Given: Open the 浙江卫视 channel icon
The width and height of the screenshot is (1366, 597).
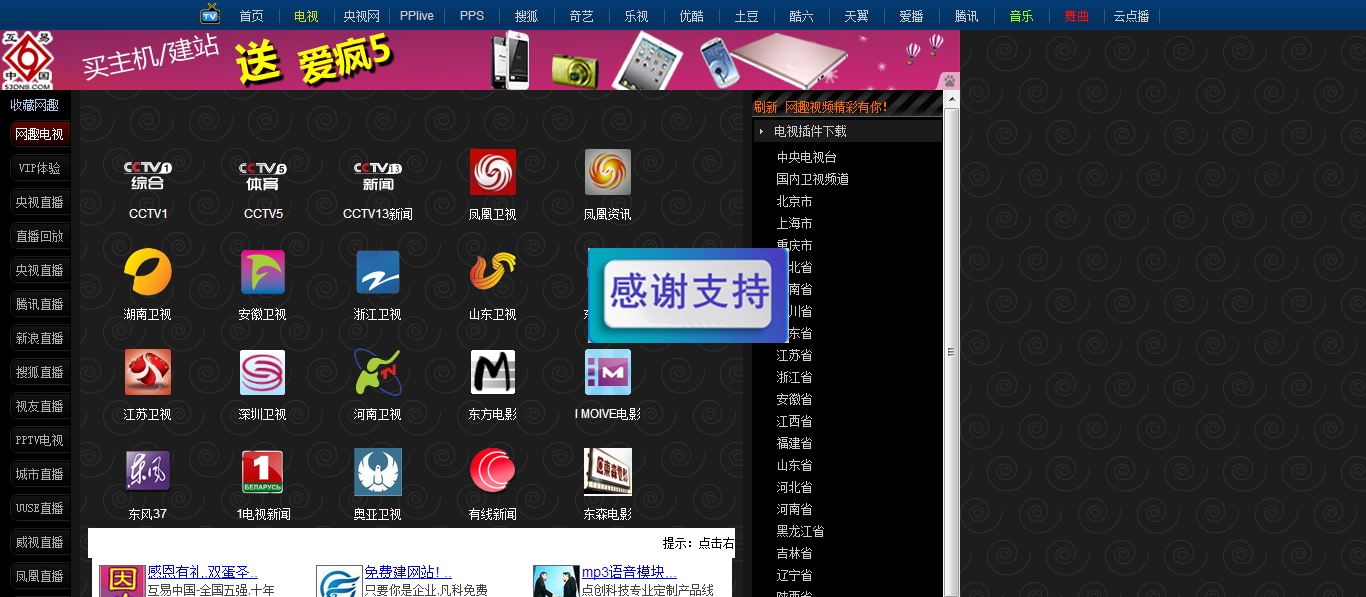Looking at the screenshot, I should click(378, 272).
